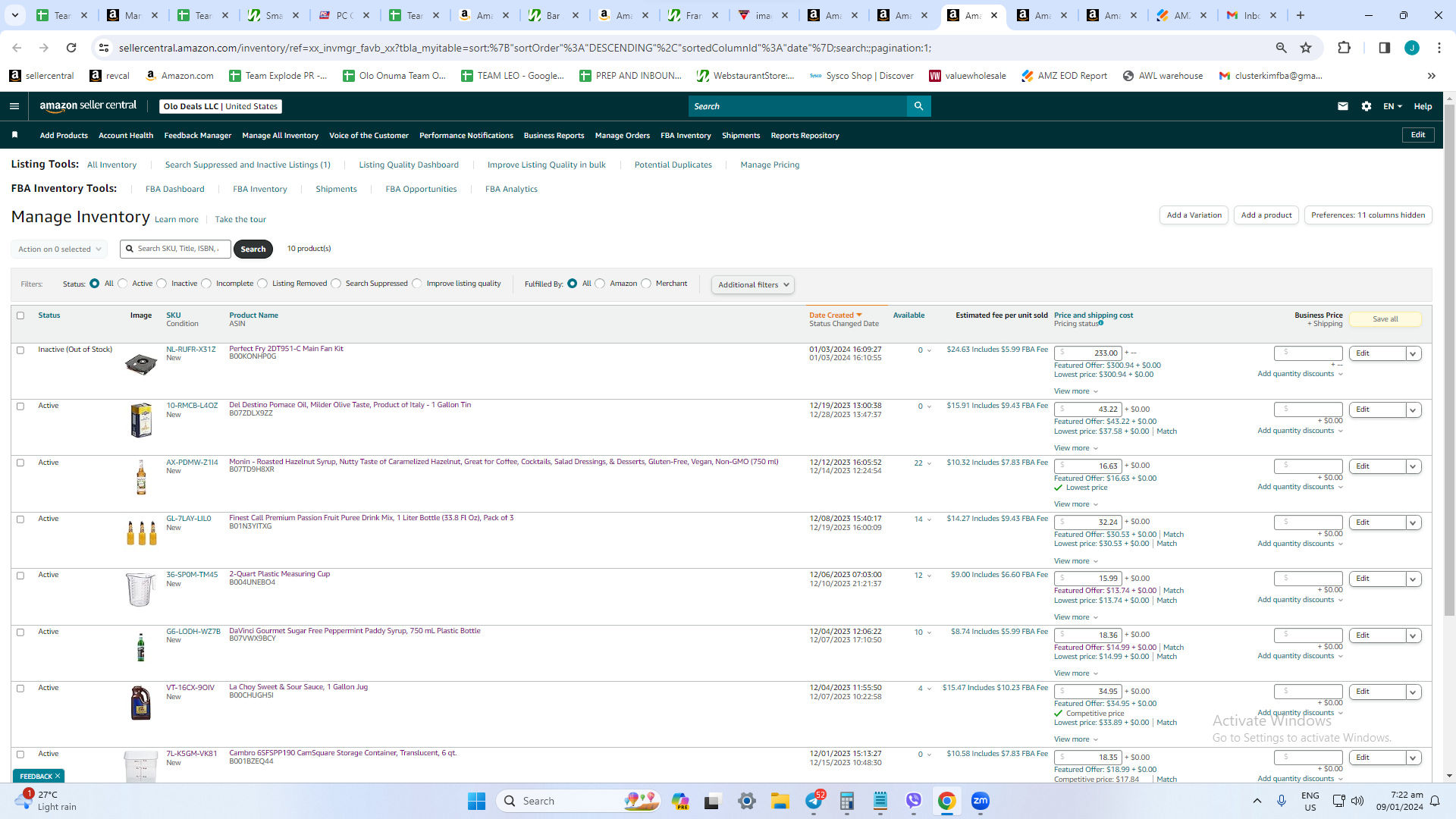The width and height of the screenshot is (1456, 819).
Task: Click the price field showing 233.00
Action: pyautogui.click(x=1087, y=353)
